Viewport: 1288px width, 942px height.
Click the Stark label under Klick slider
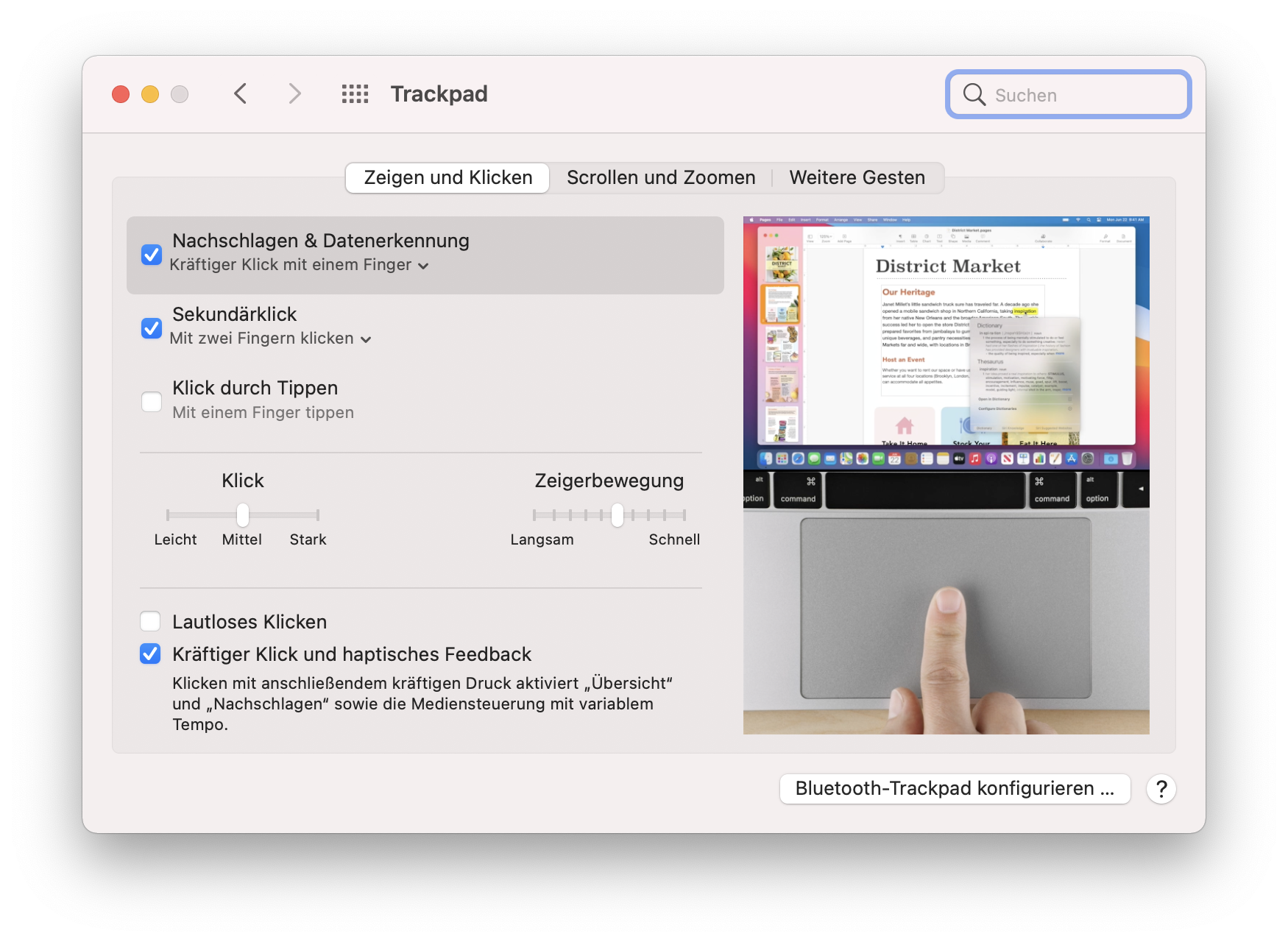pos(308,539)
